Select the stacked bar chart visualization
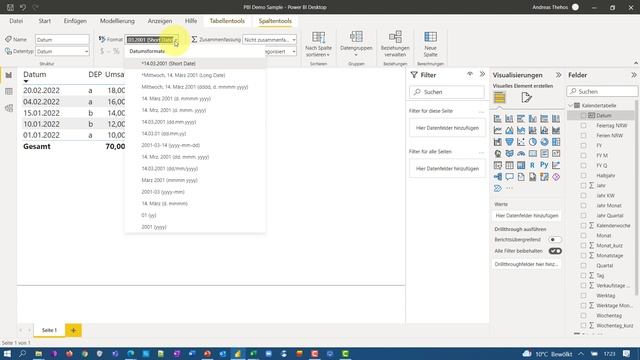 tap(498, 119)
